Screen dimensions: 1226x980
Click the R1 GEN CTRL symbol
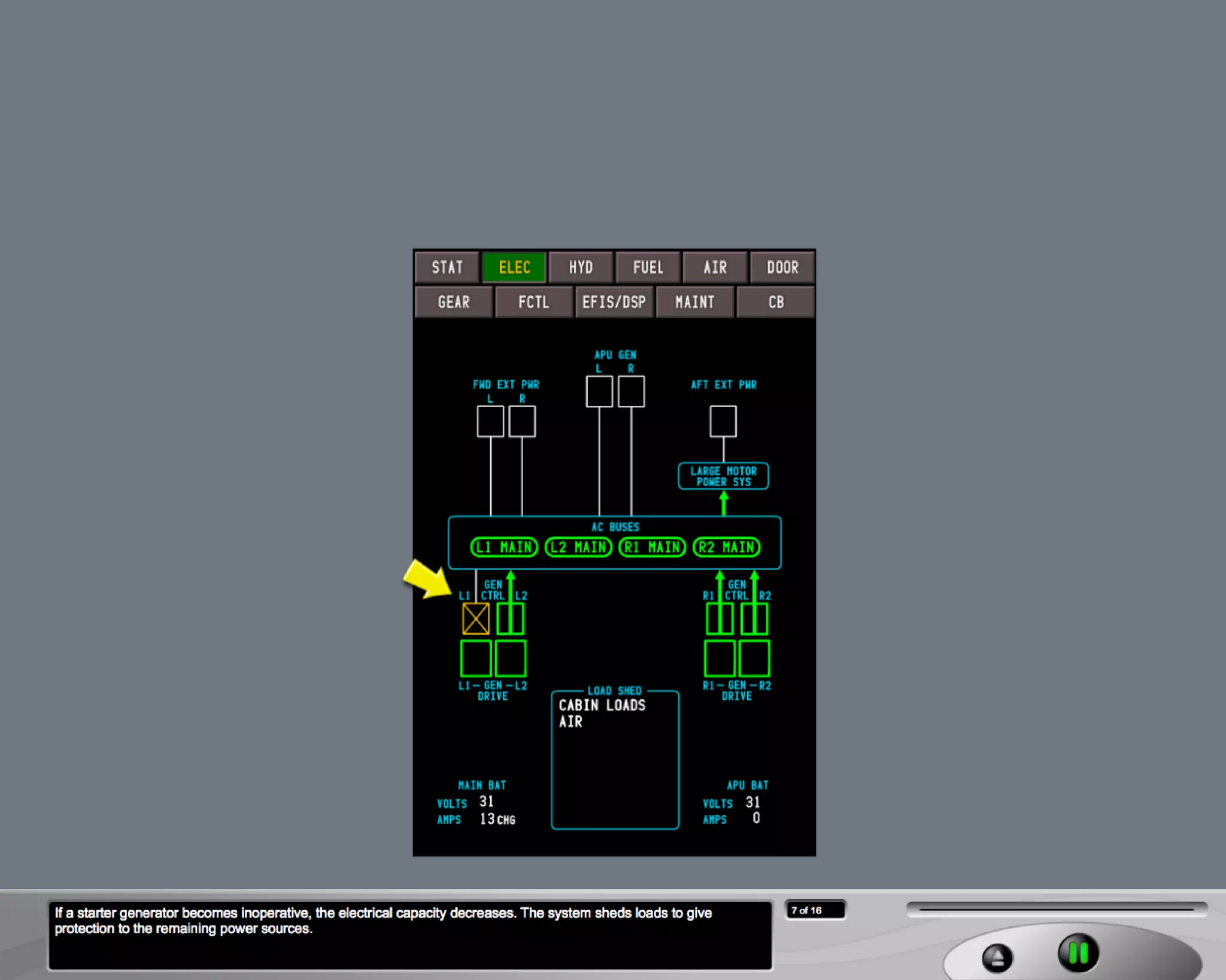coord(720,618)
